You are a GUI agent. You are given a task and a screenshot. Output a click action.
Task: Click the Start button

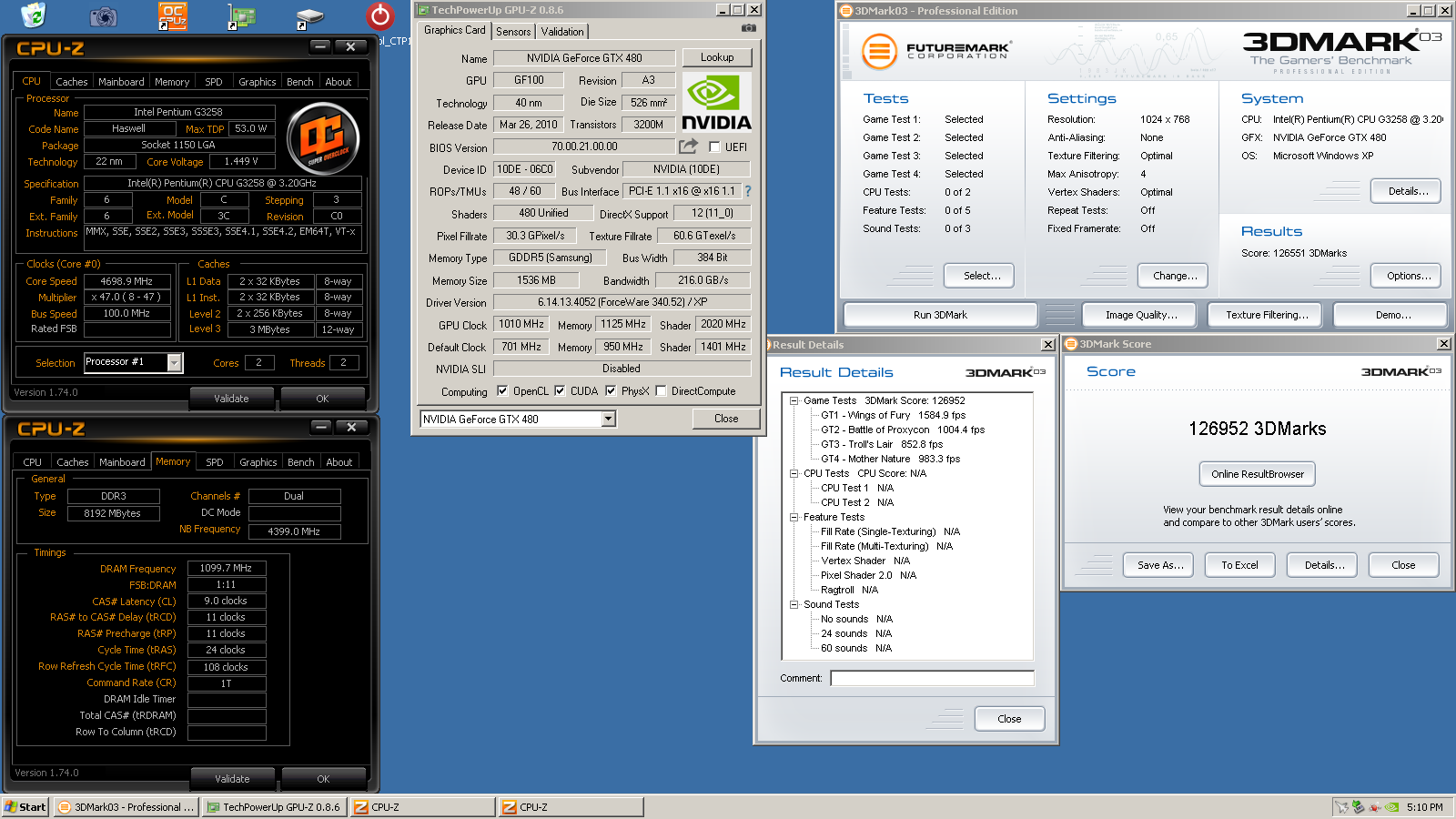pos(25,807)
